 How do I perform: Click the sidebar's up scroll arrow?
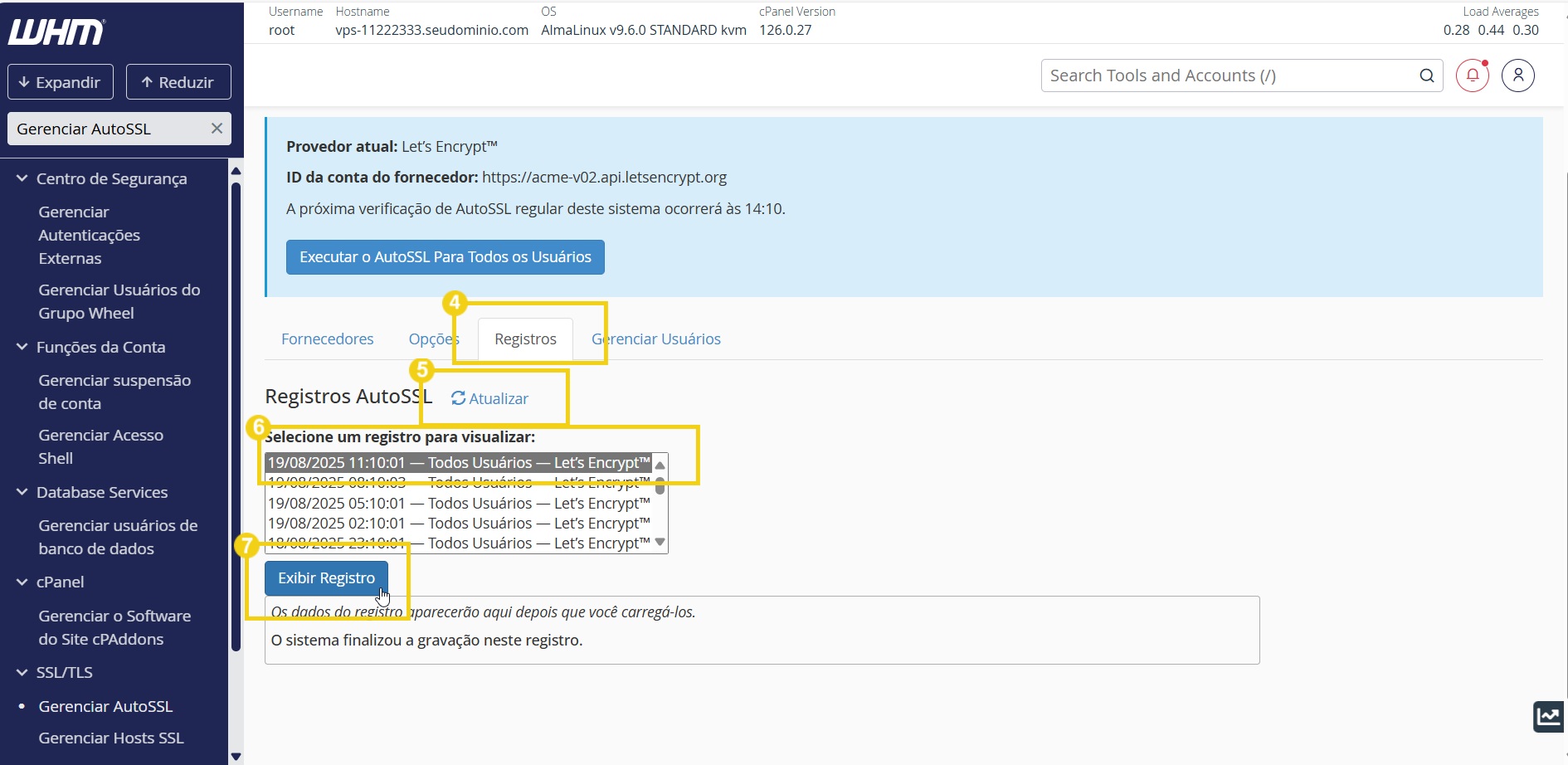pyautogui.click(x=236, y=171)
